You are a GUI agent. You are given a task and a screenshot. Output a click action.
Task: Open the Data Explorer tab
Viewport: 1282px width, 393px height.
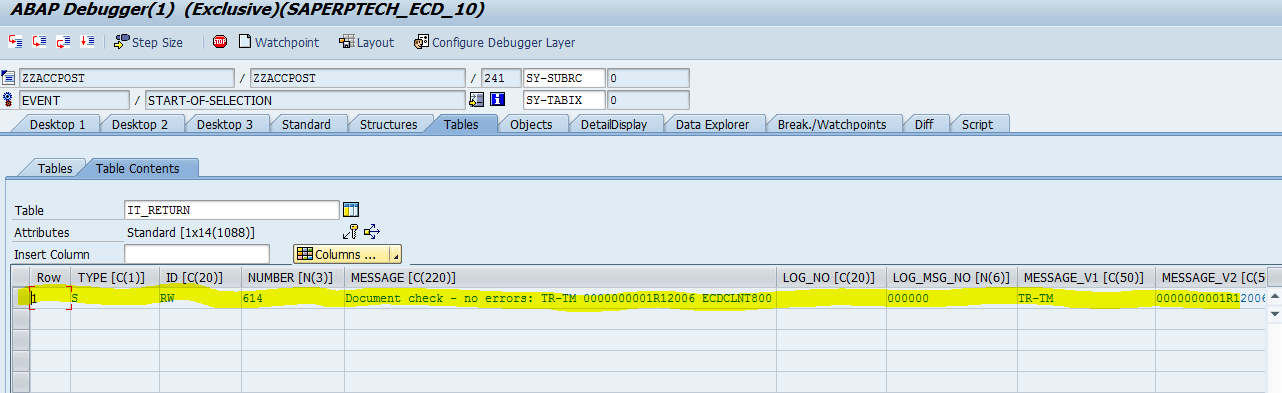pos(712,124)
